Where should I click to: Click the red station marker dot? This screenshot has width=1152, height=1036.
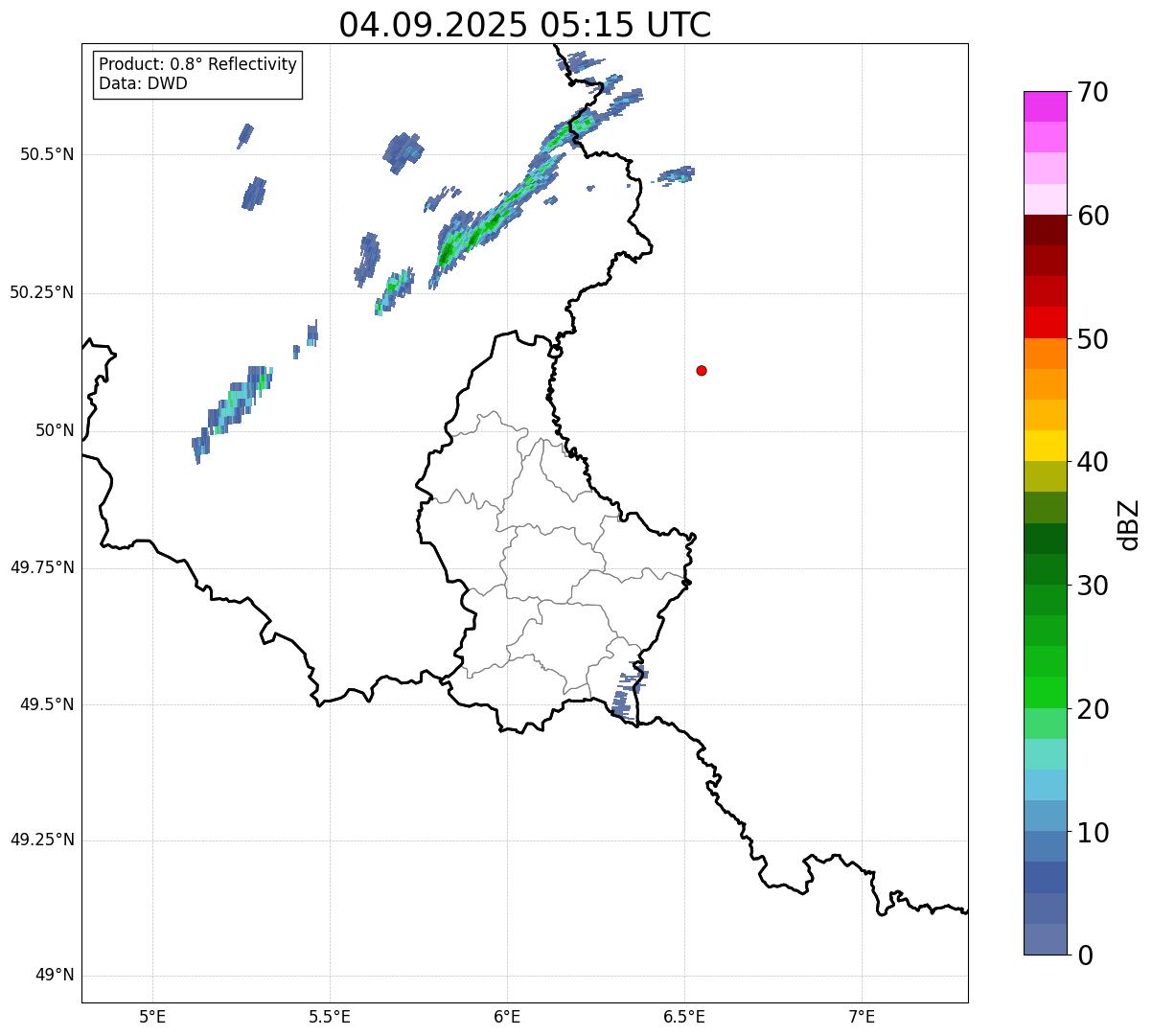pos(702,370)
